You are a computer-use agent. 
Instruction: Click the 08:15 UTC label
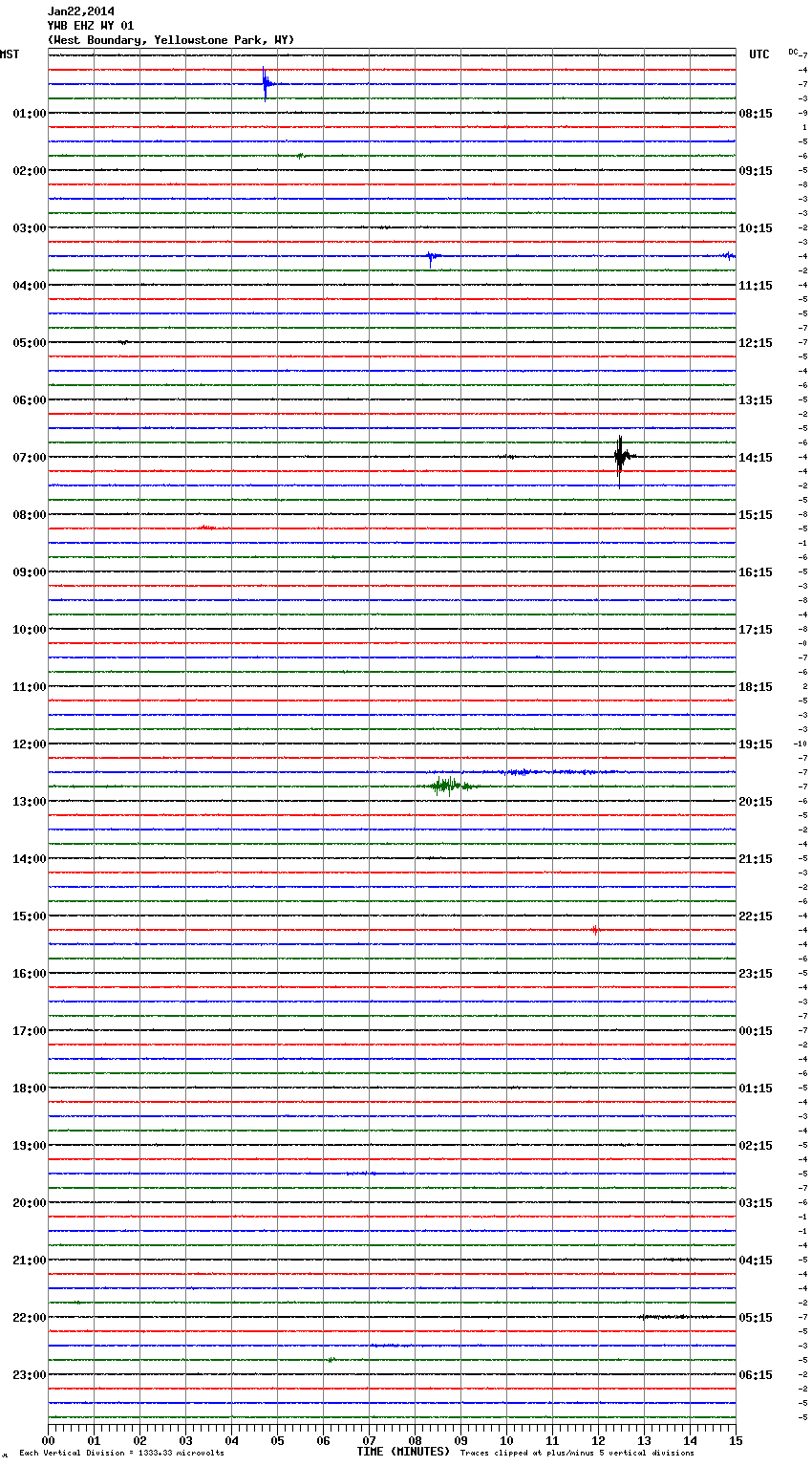pos(756,114)
